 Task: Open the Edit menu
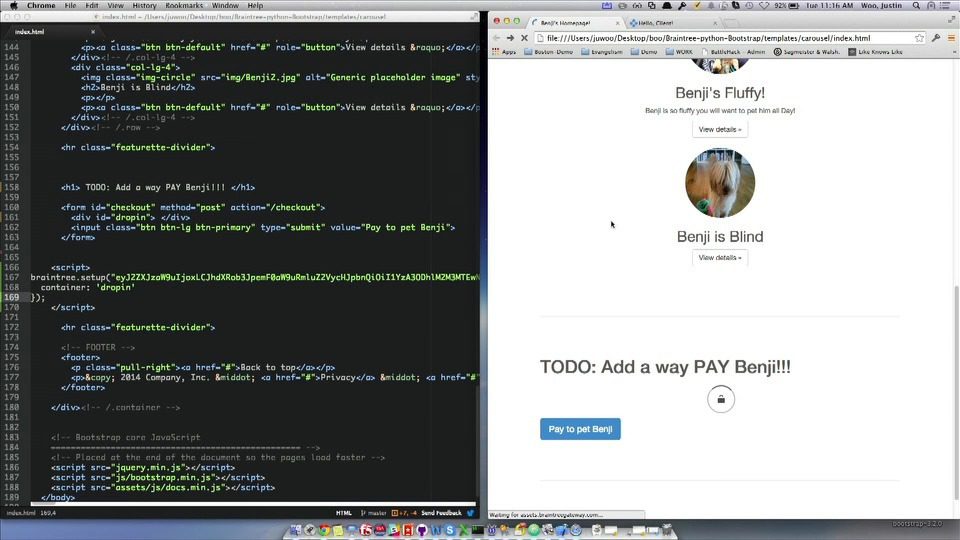pos(92,6)
